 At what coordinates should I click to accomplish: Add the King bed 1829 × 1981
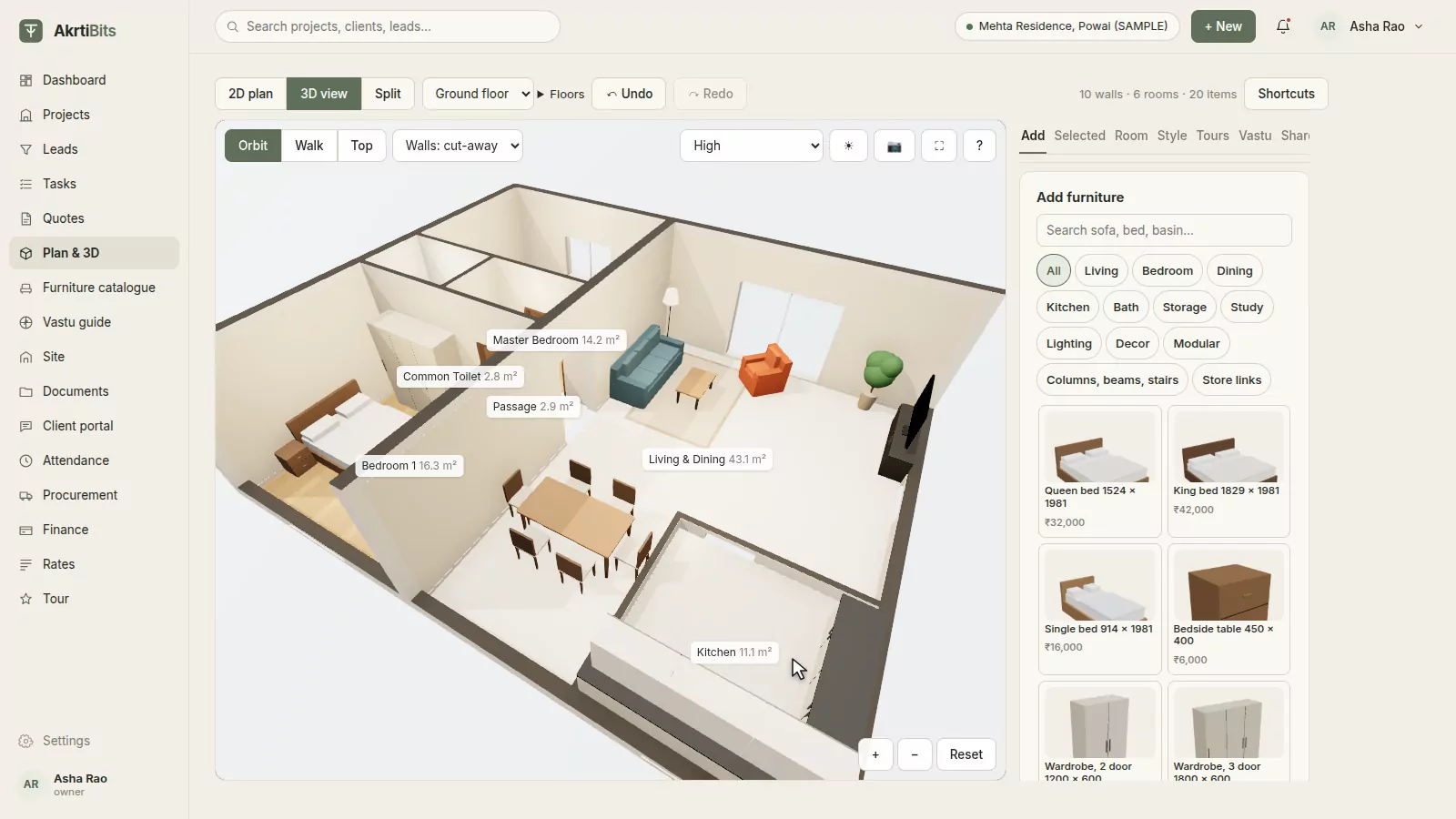pos(1228,471)
